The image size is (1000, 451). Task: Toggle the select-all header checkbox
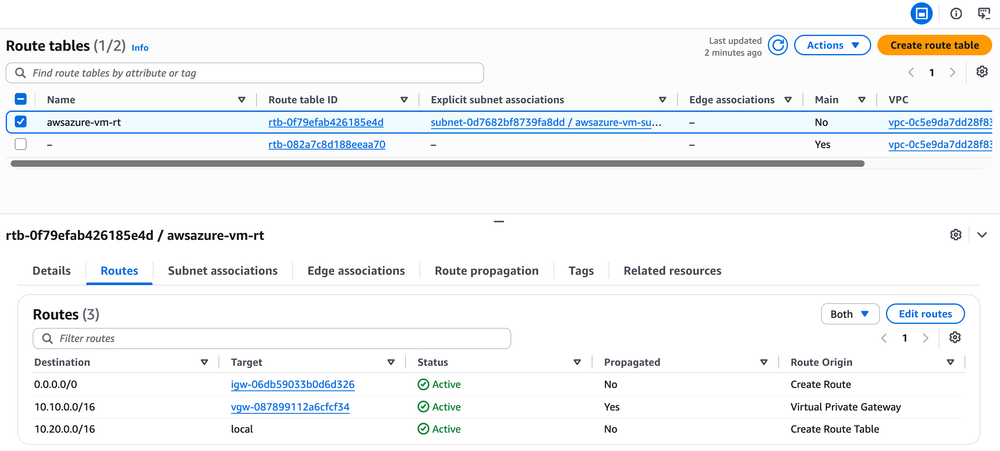tap(20, 99)
